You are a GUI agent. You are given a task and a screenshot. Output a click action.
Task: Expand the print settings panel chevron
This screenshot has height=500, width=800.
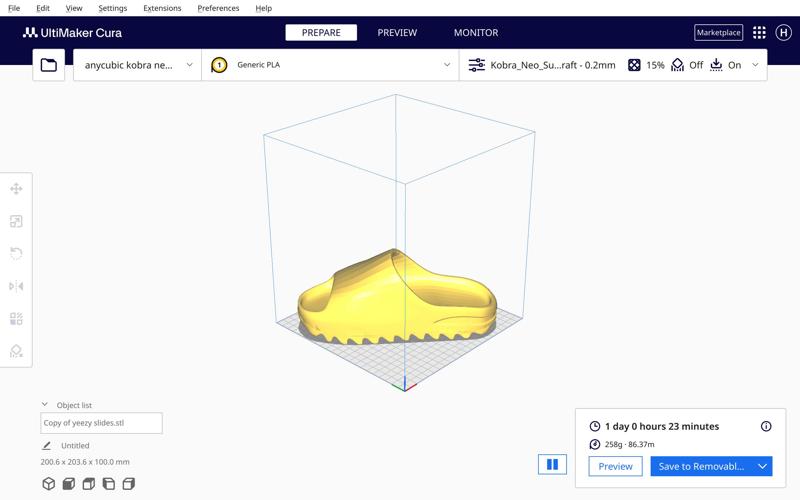(x=755, y=65)
